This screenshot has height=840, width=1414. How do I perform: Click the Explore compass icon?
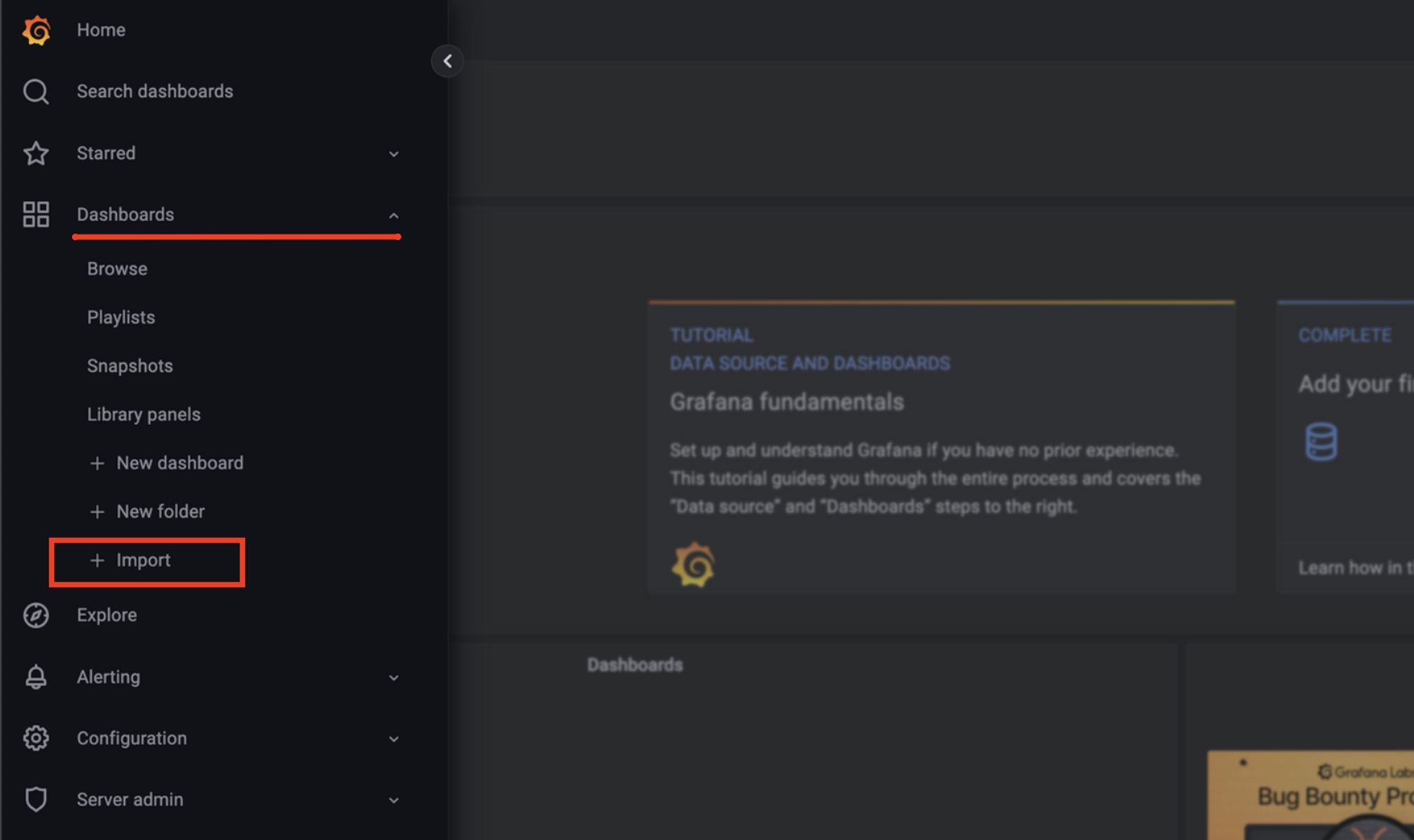click(x=36, y=615)
